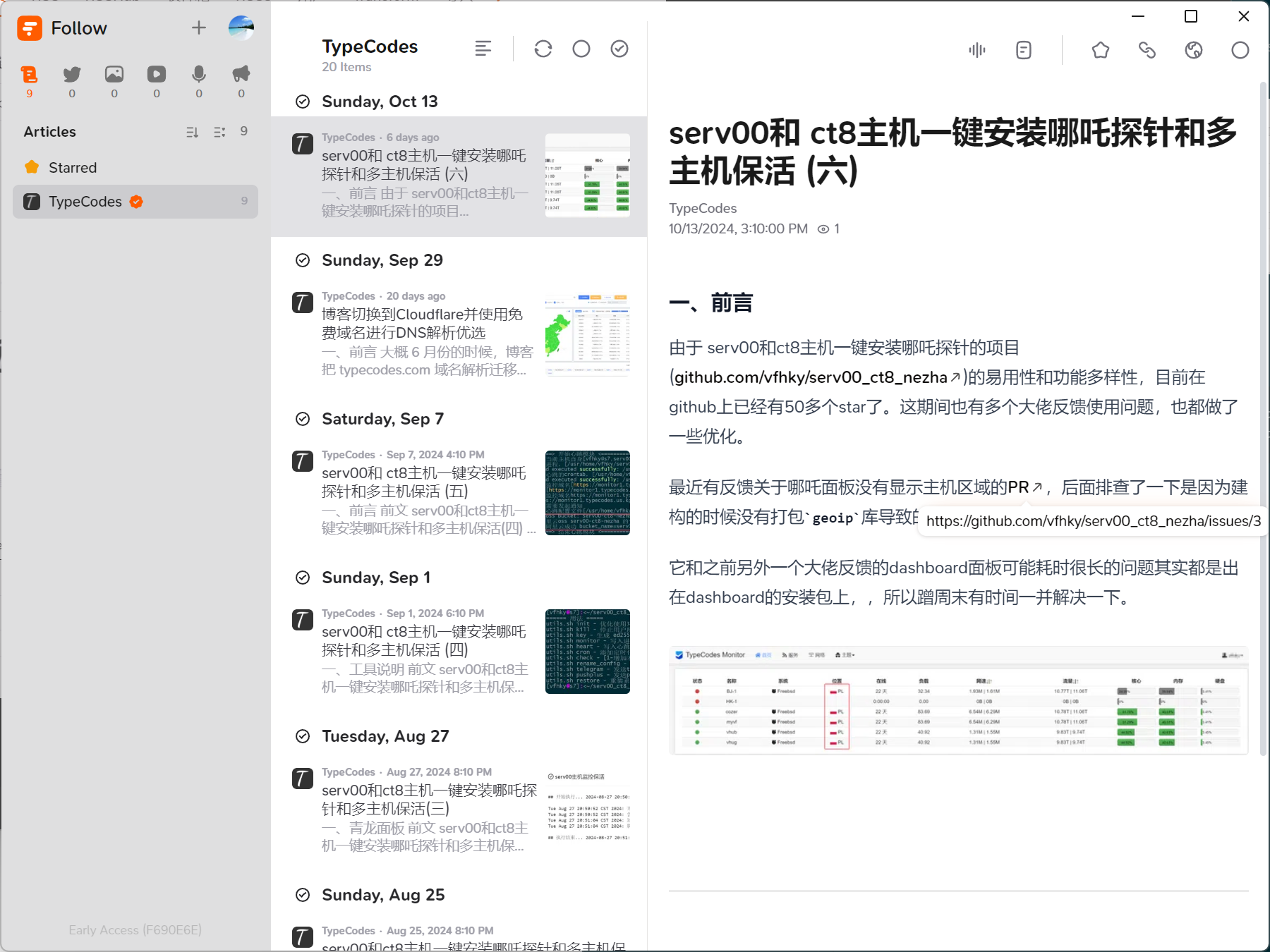Click the "20 Items" count label

(346, 67)
